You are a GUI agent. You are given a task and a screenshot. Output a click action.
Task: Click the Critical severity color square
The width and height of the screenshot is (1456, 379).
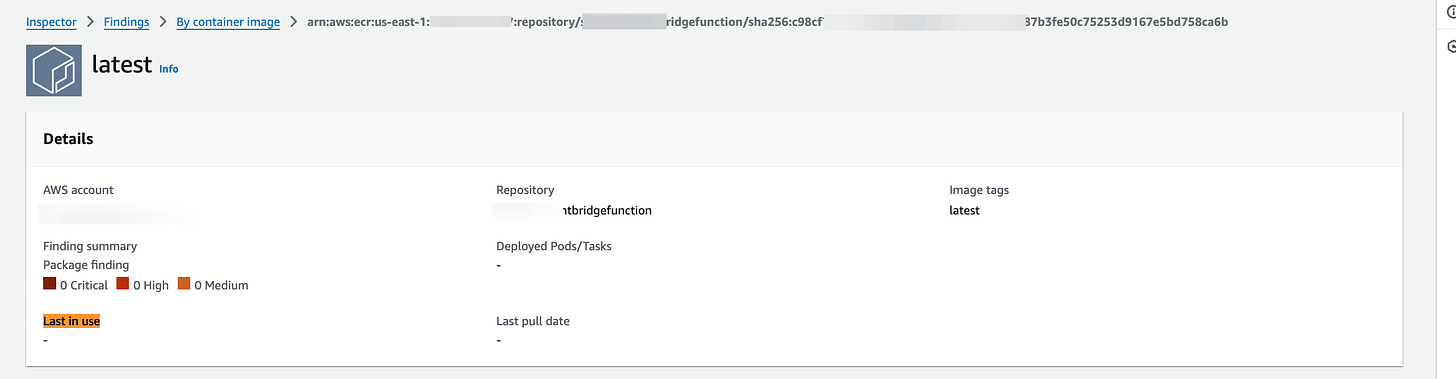49,284
